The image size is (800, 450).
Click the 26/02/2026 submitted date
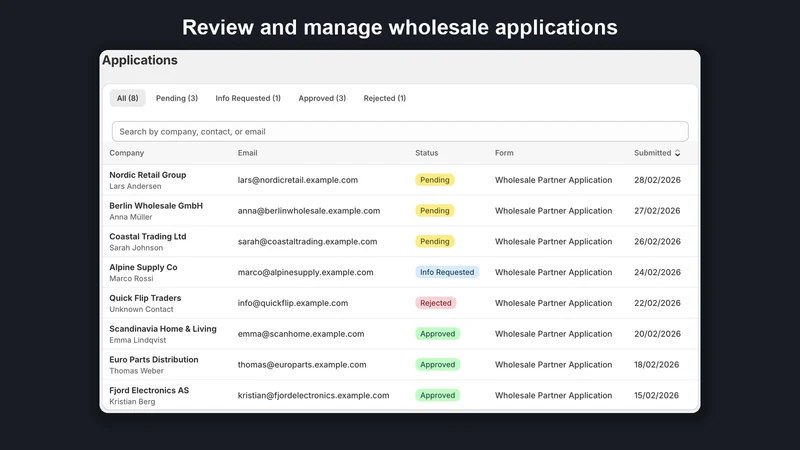coord(657,241)
